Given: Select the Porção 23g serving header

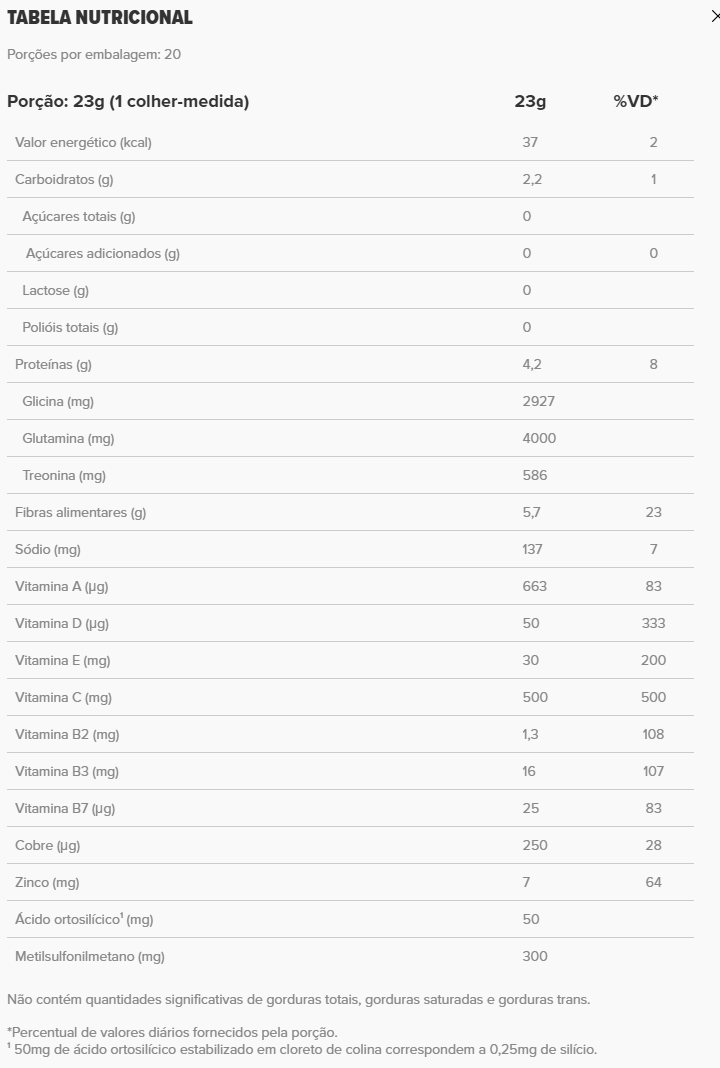Looking at the screenshot, I should tap(128, 101).
